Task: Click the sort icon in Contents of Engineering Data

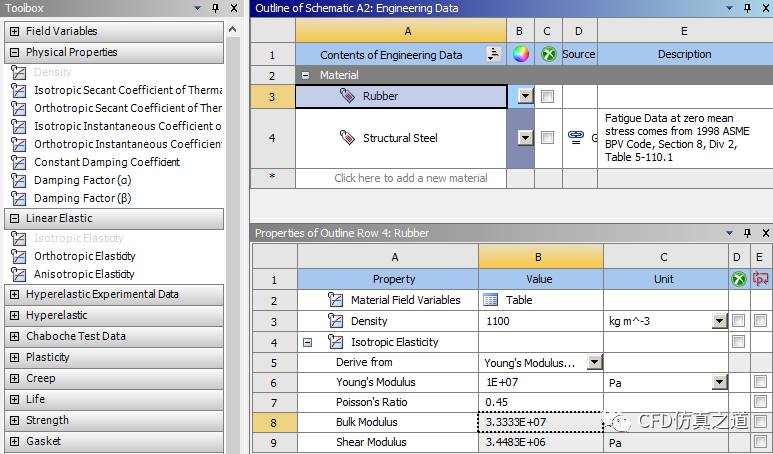Action: (x=493, y=54)
